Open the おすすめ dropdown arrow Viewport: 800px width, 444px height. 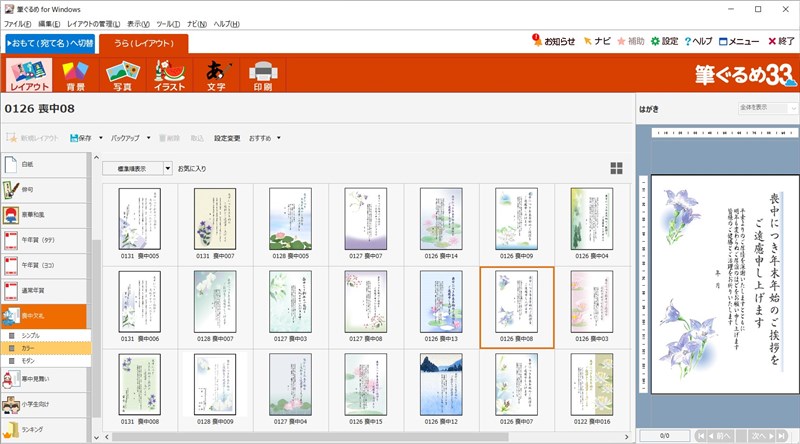tap(279, 138)
